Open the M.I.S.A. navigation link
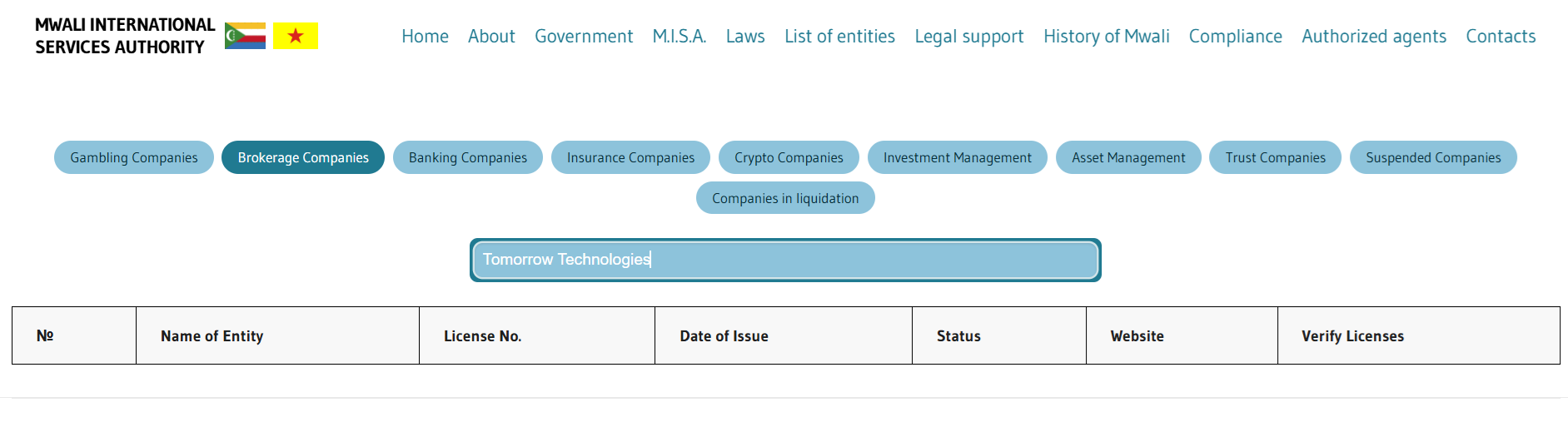The height and width of the screenshot is (432, 1568). coord(679,37)
